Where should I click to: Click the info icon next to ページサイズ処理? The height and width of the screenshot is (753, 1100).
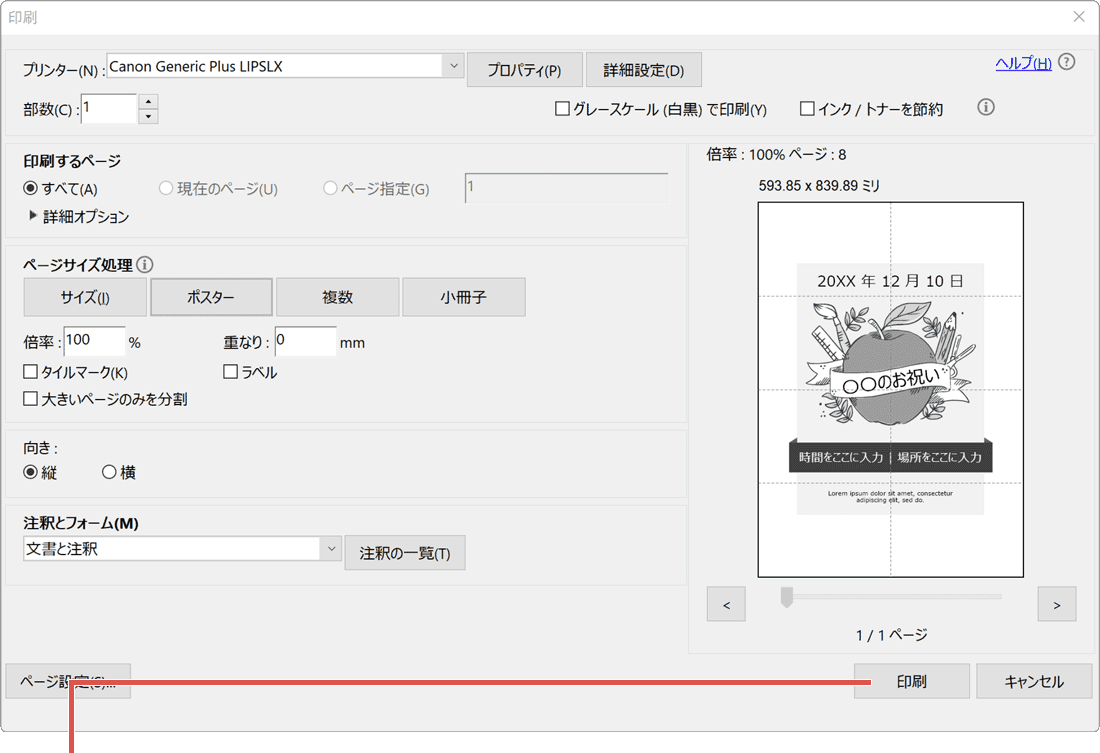[x=146, y=264]
